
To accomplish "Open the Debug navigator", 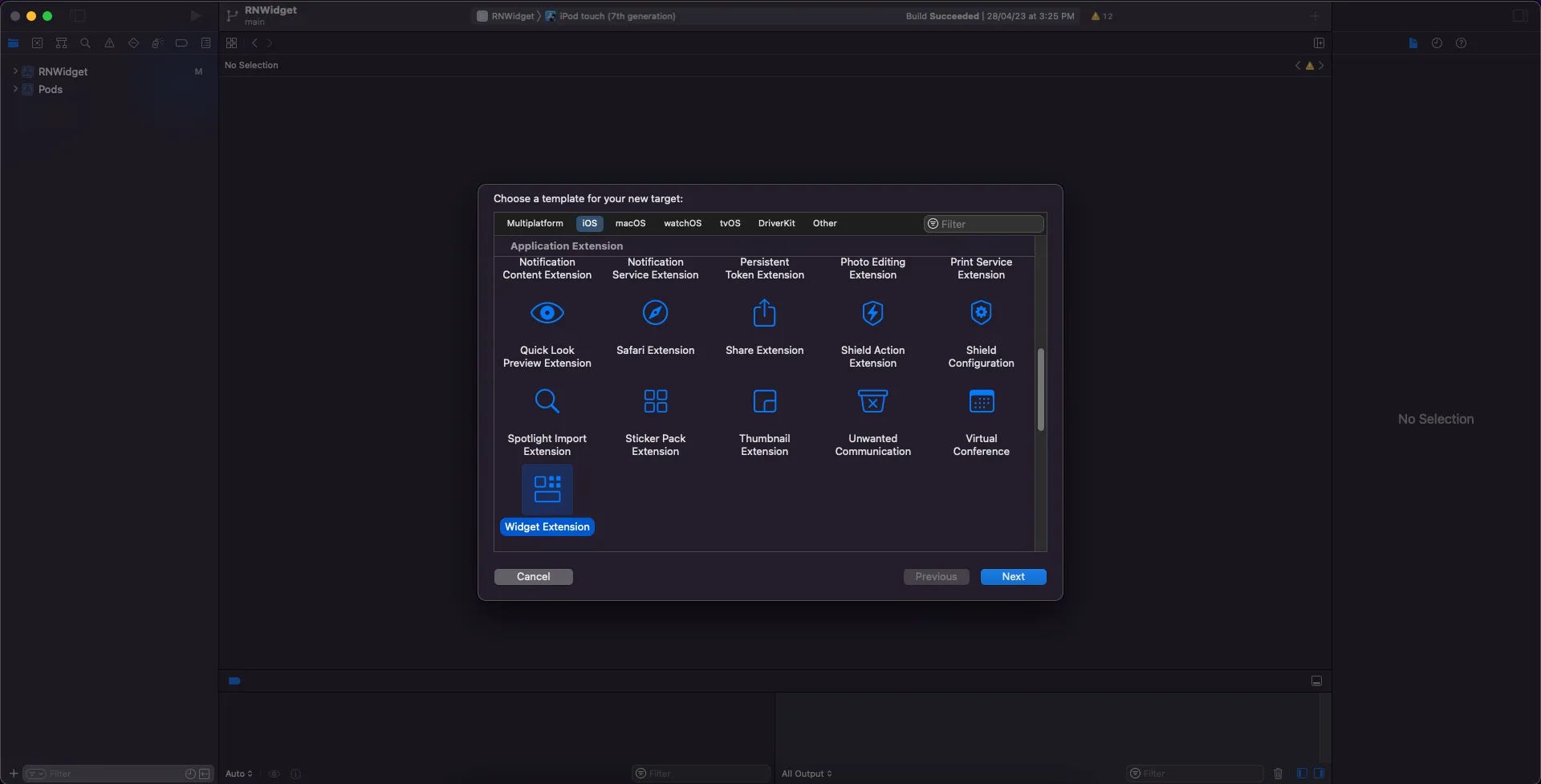I will pyautogui.click(x=157, y=43).
